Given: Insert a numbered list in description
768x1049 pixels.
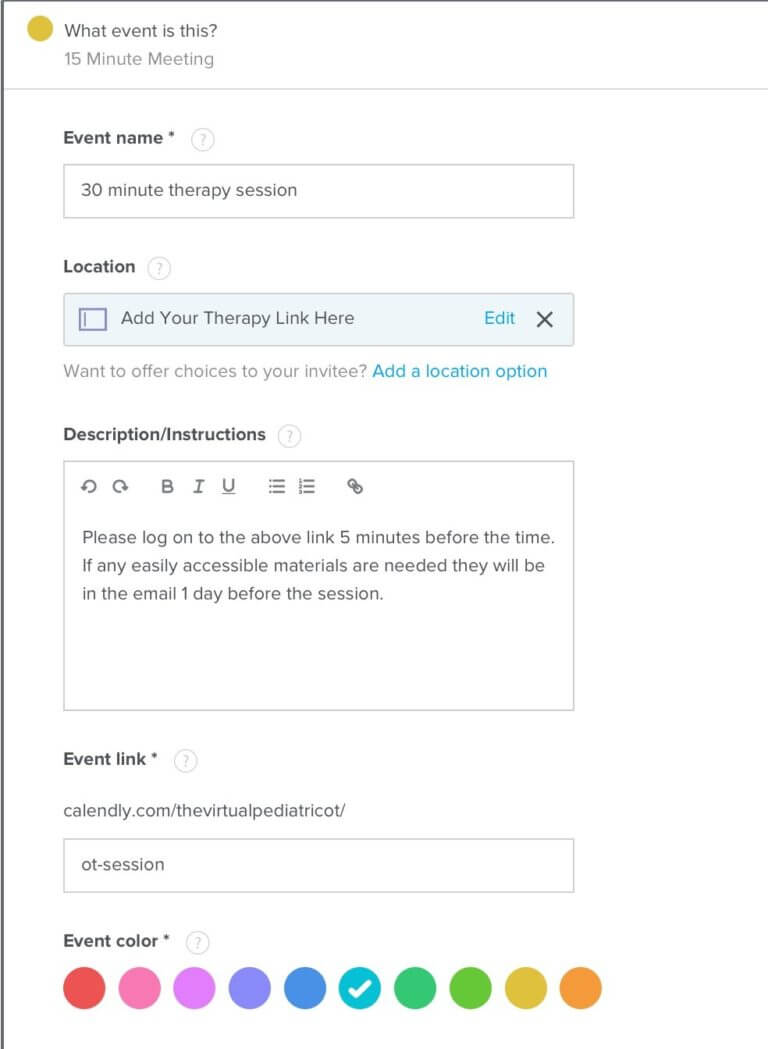Looking at the screenshot, I should point(305,487).
